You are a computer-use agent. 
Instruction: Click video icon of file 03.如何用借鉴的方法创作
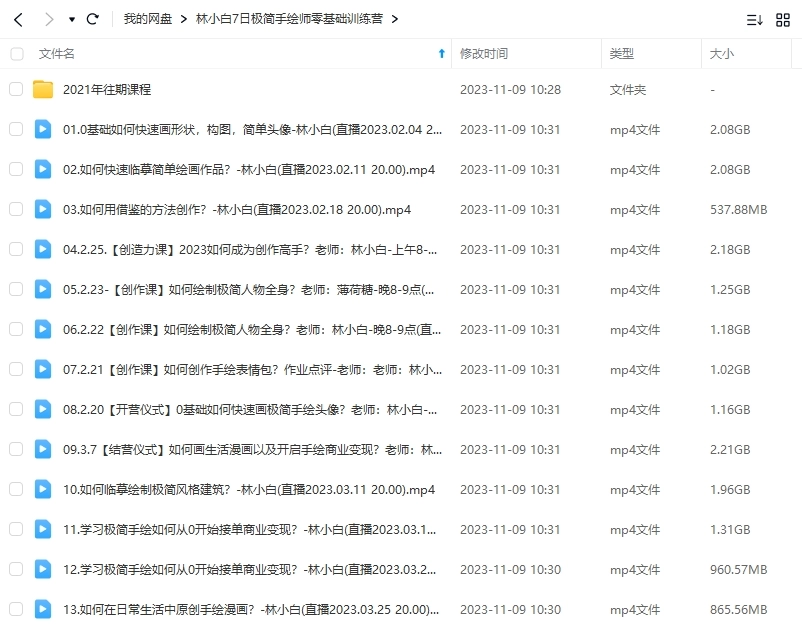[43, 209]
